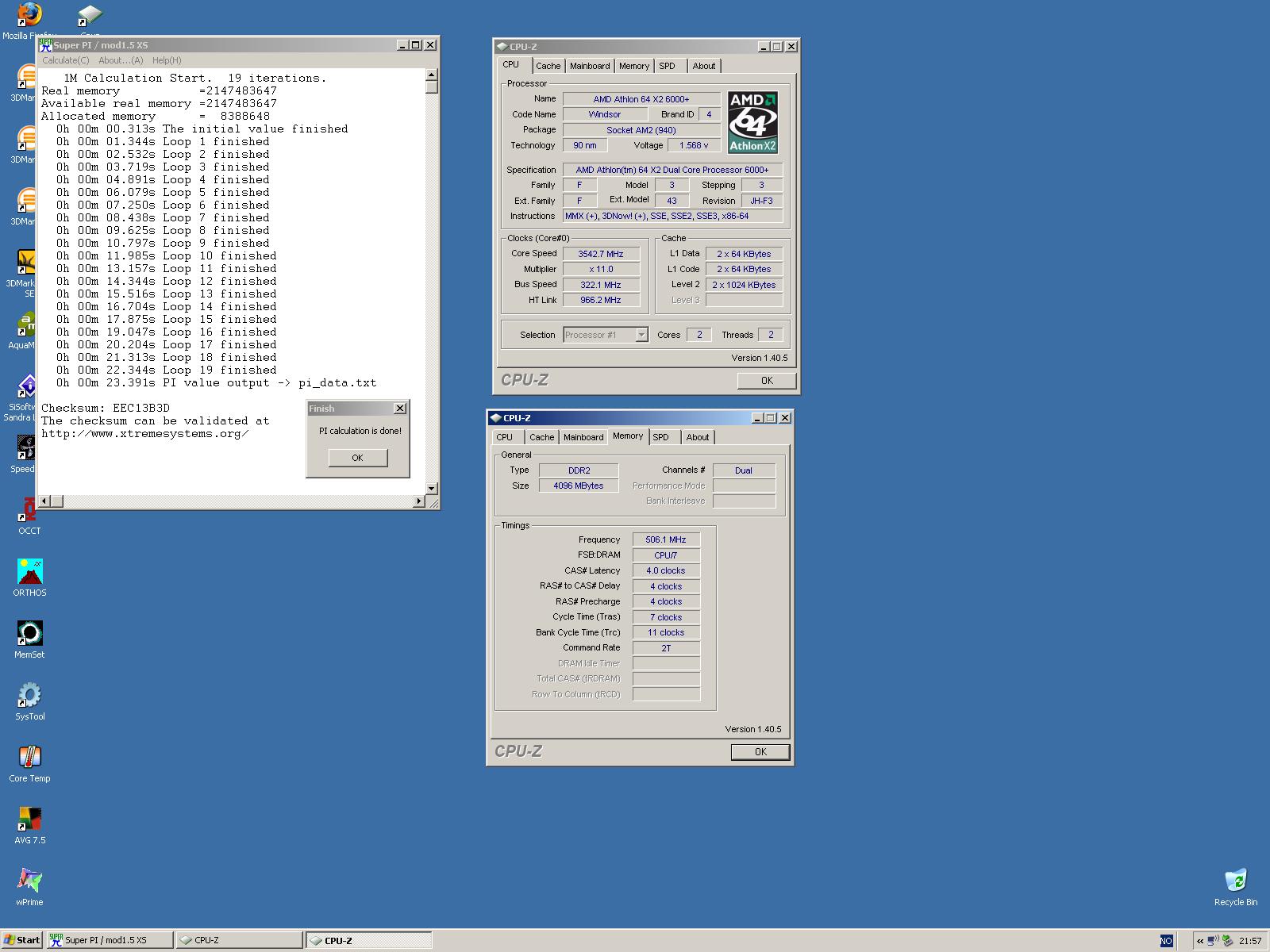Open the About tab in top CPU-Z
This screenshot has height=952, width=1270.
click(704, 66)
